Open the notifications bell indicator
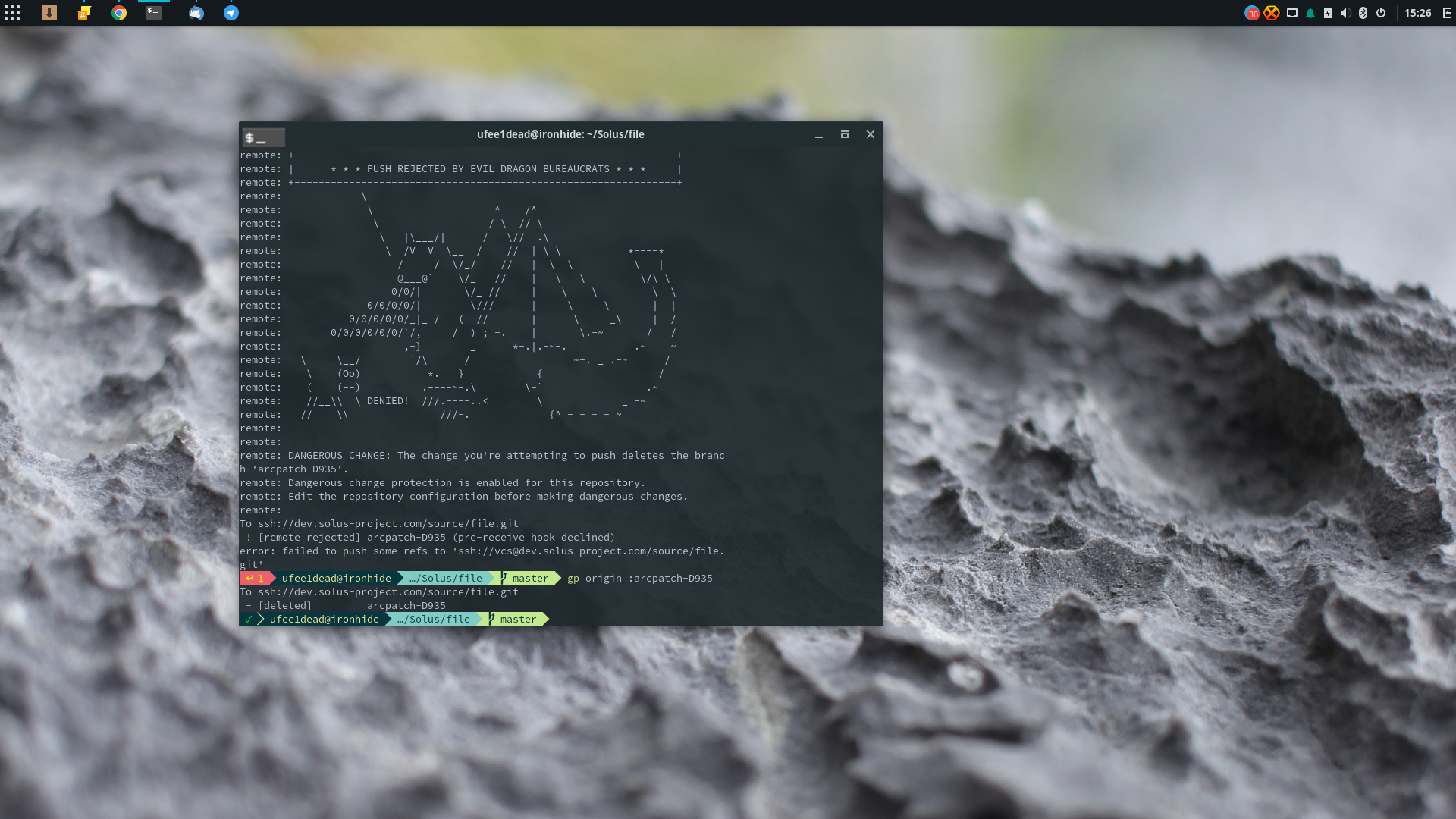Viewport: 1456px width, 819px height. coord(1310,13)
